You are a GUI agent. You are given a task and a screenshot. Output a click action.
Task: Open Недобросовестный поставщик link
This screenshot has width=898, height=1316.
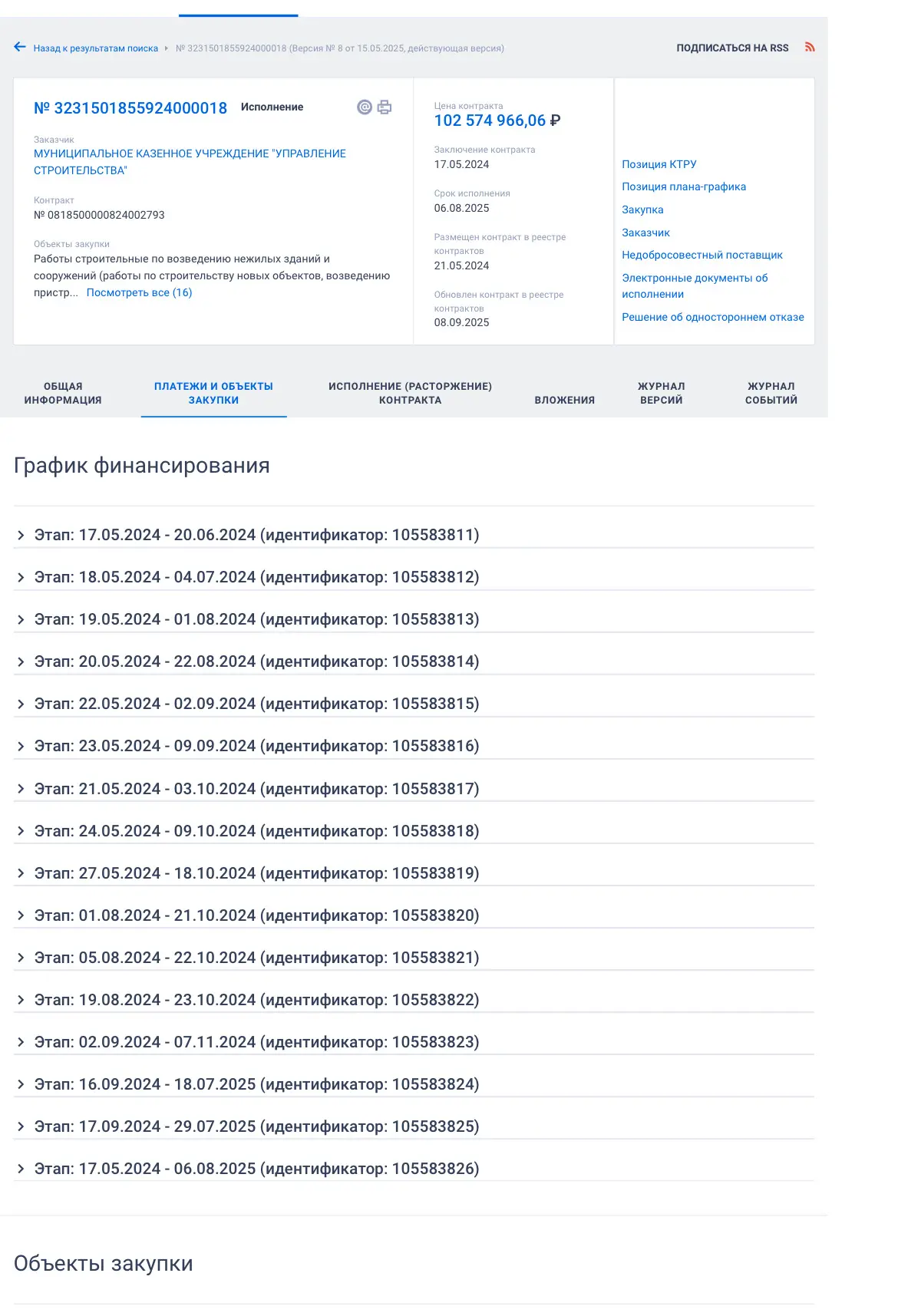(x=702, y=255)
